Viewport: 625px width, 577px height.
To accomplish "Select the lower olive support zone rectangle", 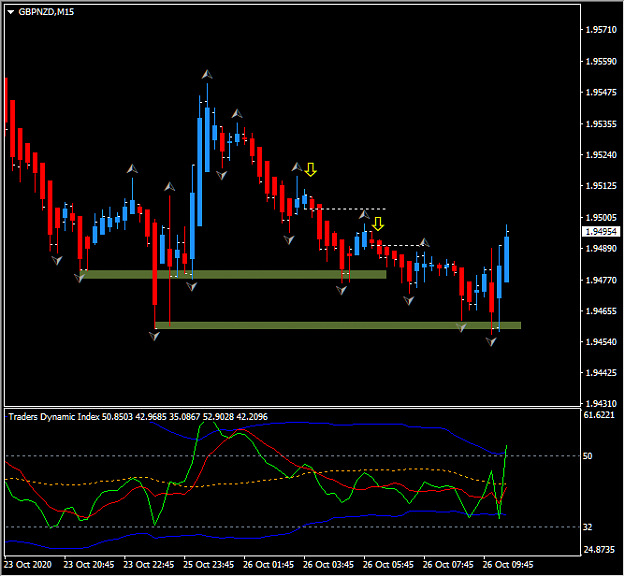I will coord(338,326).
